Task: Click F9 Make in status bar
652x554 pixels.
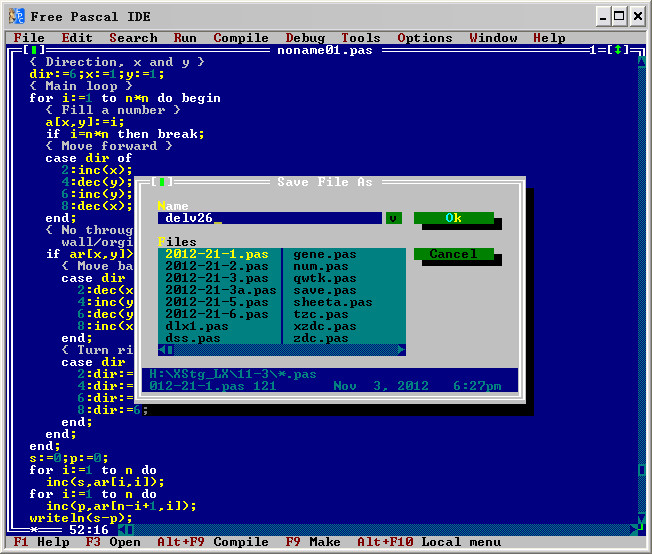Action: click(x=313, y=542)
